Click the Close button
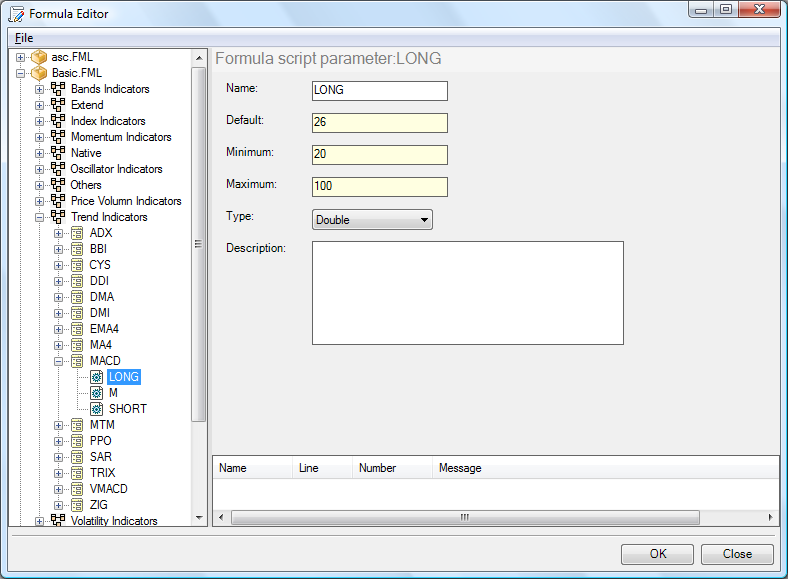This screenshot has height=579, width=788. tap(737, 554)
